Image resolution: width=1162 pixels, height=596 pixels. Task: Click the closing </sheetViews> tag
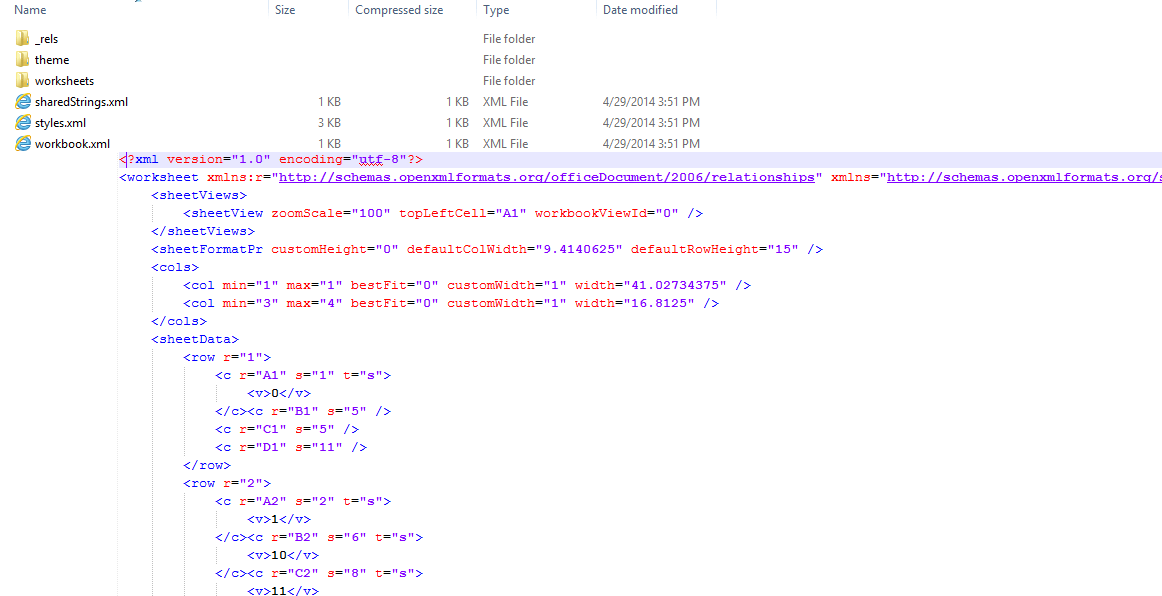(203, 231)
